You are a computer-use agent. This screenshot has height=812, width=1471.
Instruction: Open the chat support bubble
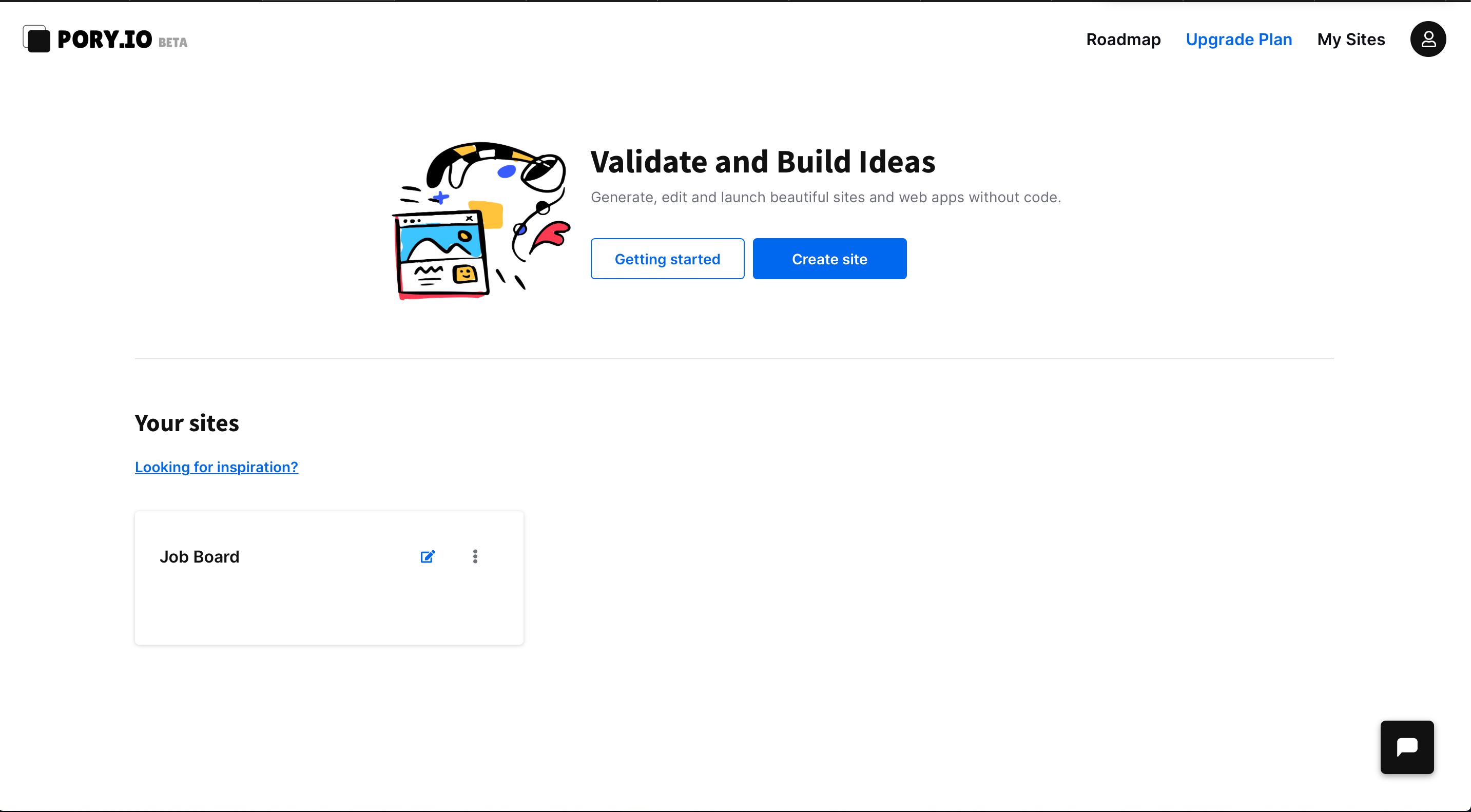(x=1407, y=747)
